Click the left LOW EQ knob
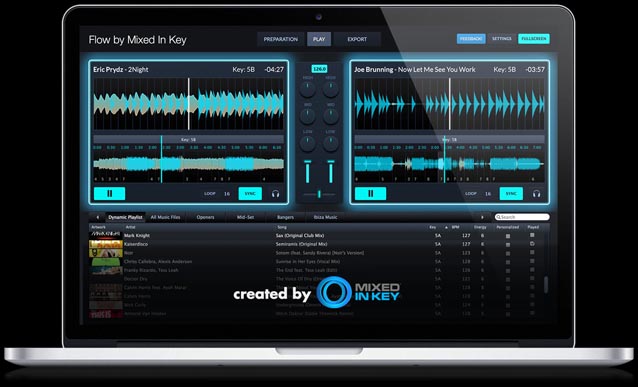 tap(308, 143)
